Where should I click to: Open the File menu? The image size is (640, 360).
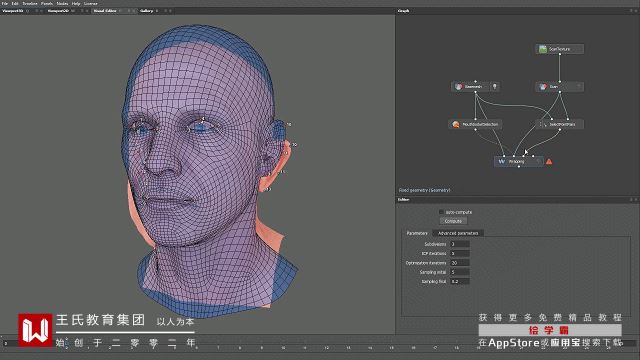click(x=5, y=3)
